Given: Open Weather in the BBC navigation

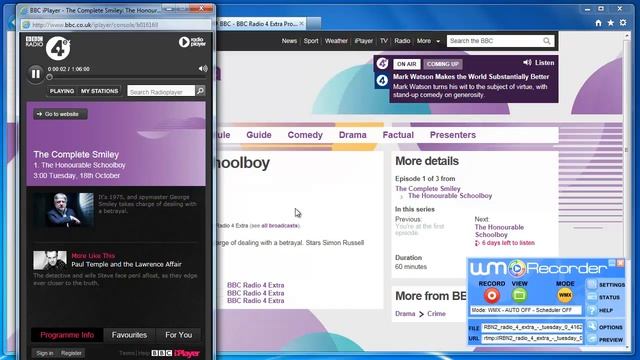Looking at the screenshot, I should (x=336, y=41).
